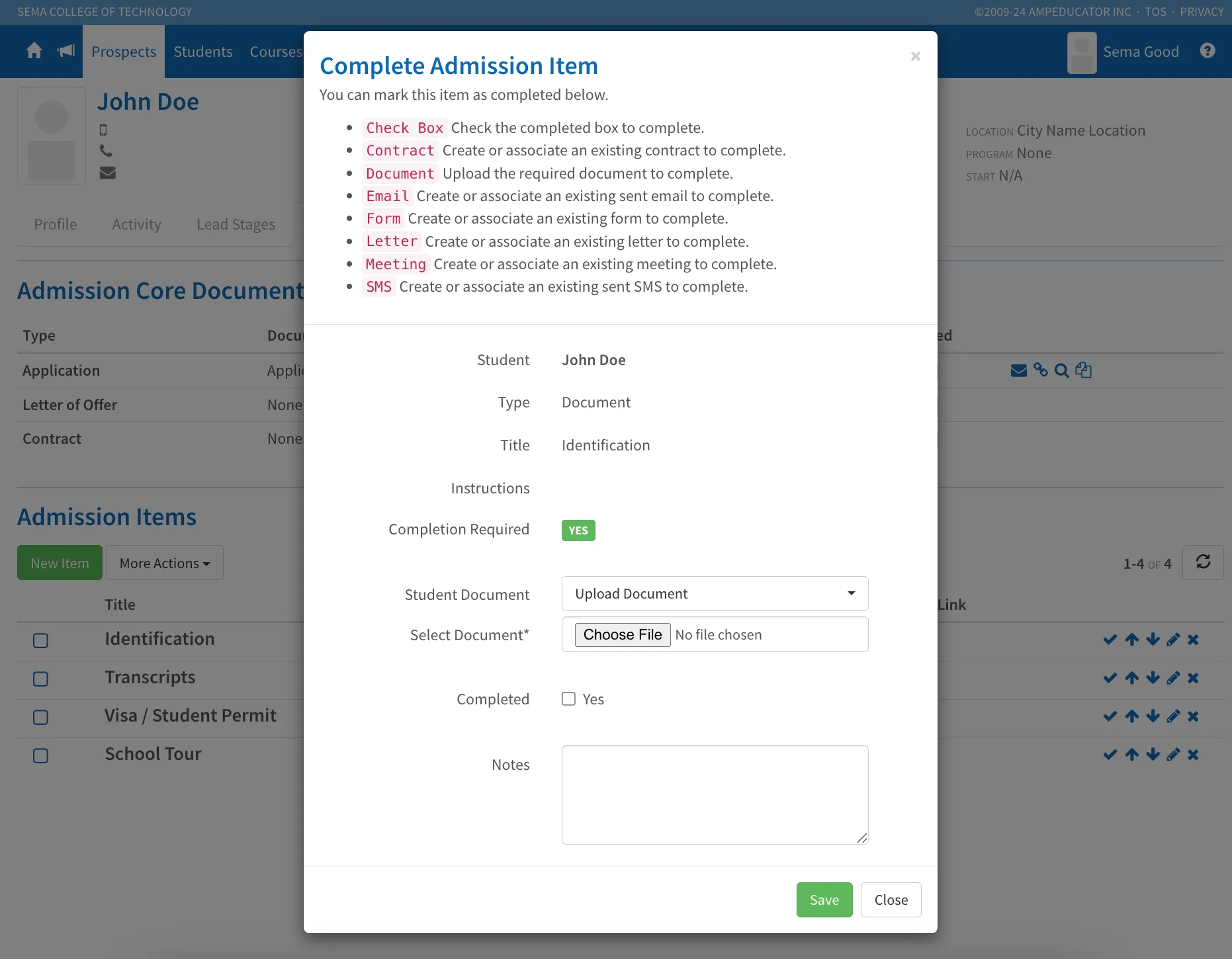Click John Doe's profile picture placeholder
The image size is (1232, 959).
coord(52,136)
